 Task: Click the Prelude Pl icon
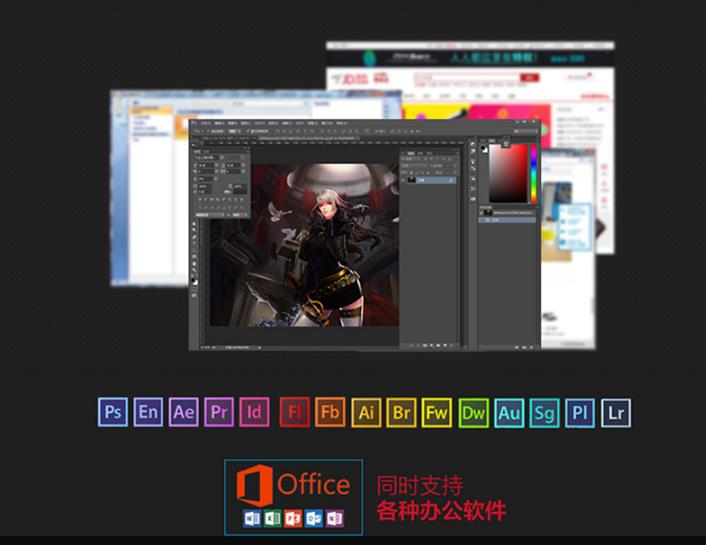(x=580, y=413)
